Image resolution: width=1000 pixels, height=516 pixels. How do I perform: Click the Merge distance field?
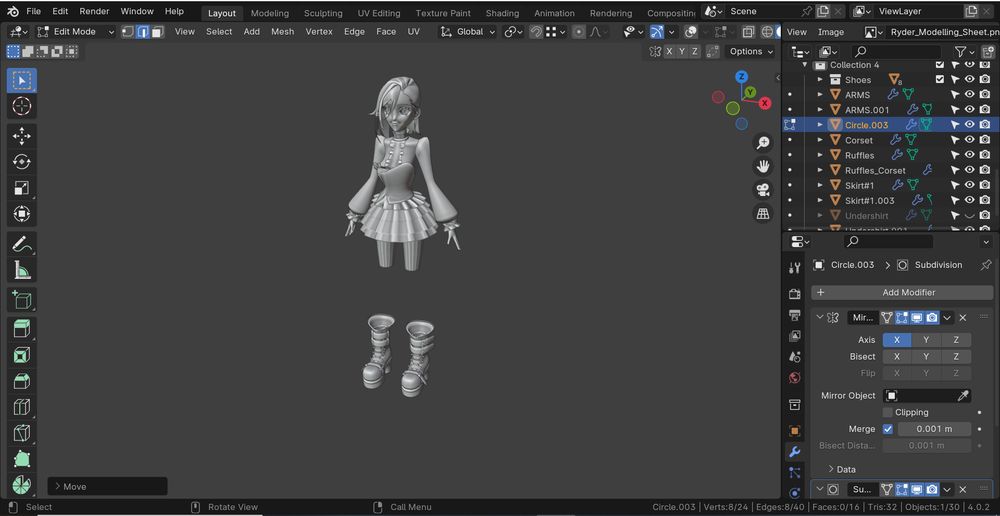(934, 429)
